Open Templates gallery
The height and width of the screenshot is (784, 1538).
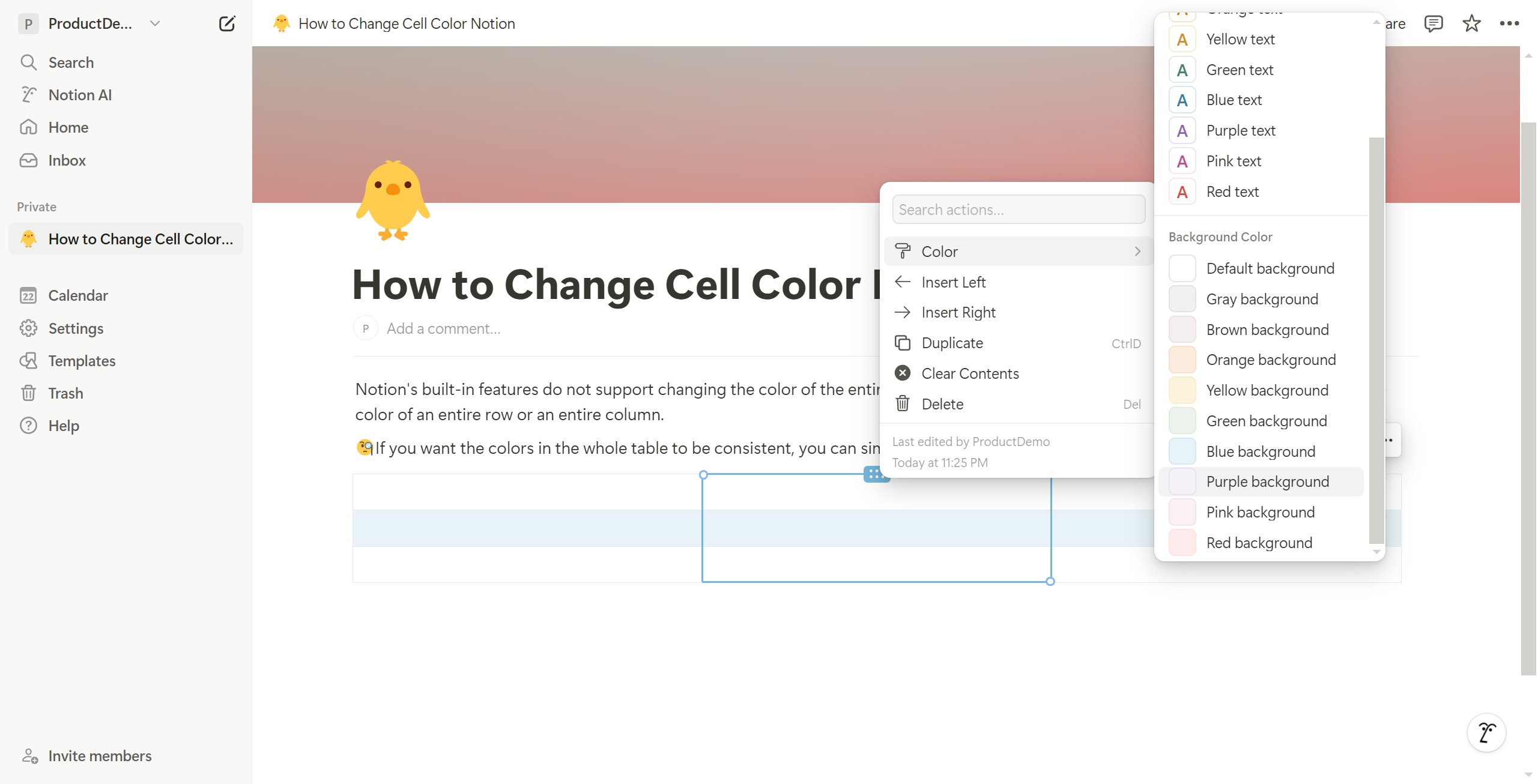point(126,361)
